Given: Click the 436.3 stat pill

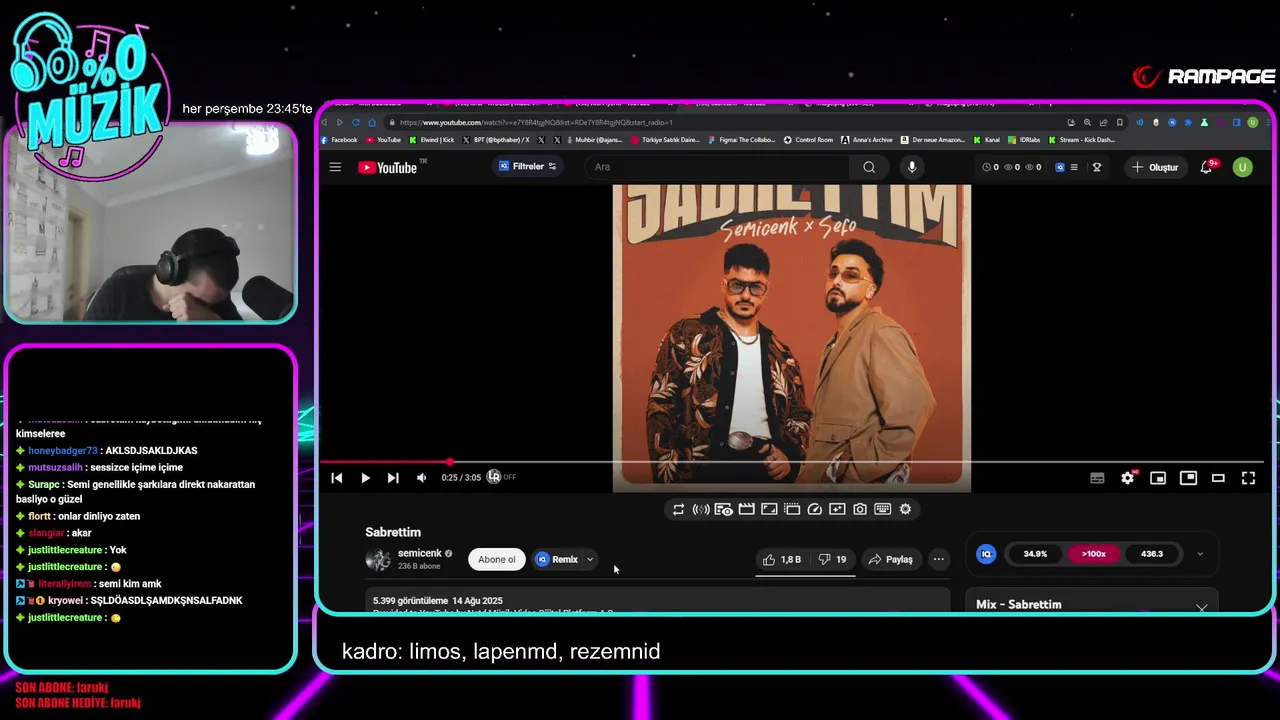Looking at the screenshot, I should (1151, 553).
